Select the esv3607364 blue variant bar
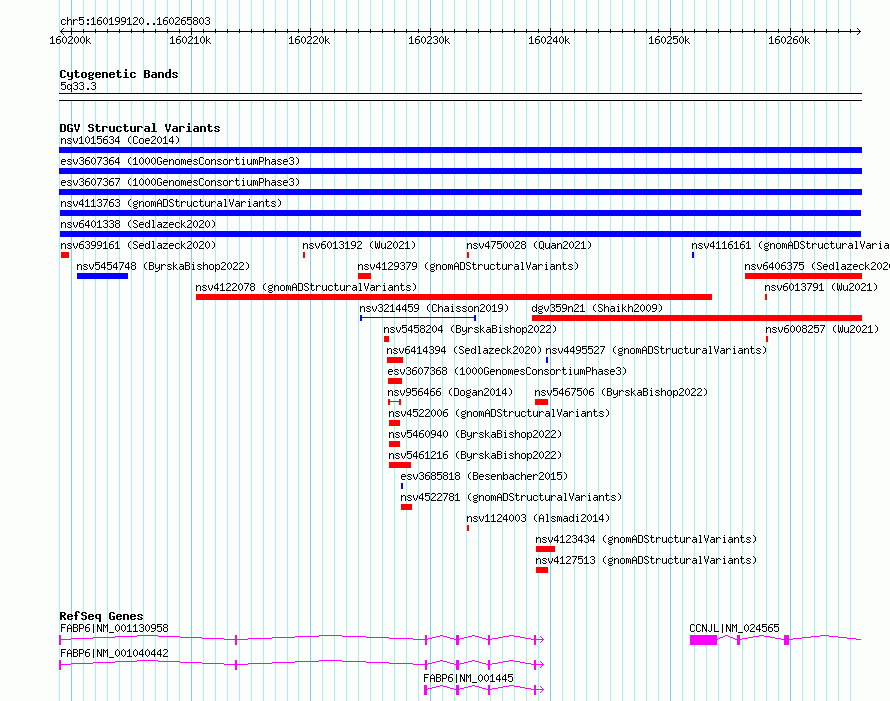 pos(460,171)
